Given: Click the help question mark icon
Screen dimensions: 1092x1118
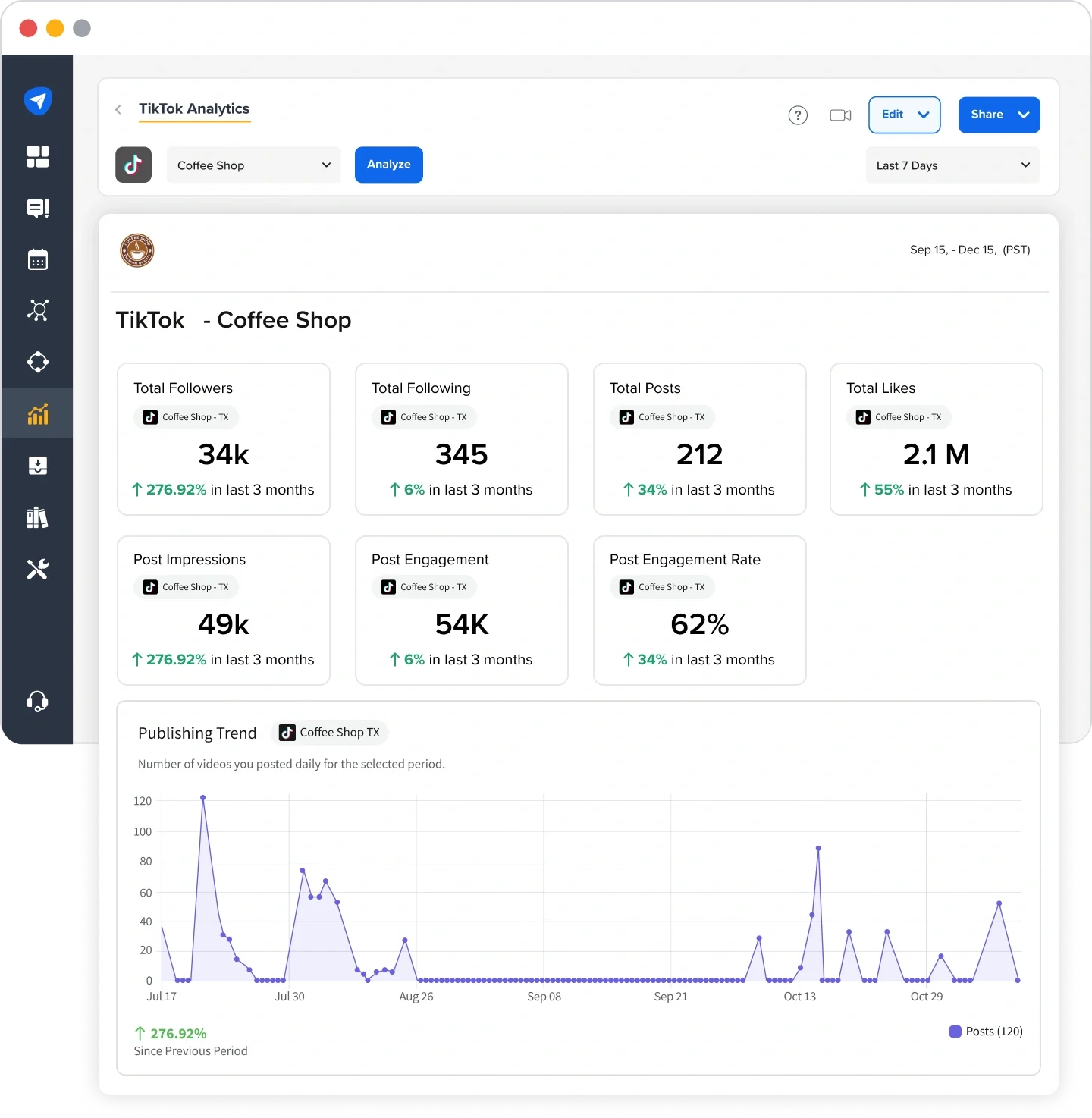Looking at the screenshot, I should point(798,115).
